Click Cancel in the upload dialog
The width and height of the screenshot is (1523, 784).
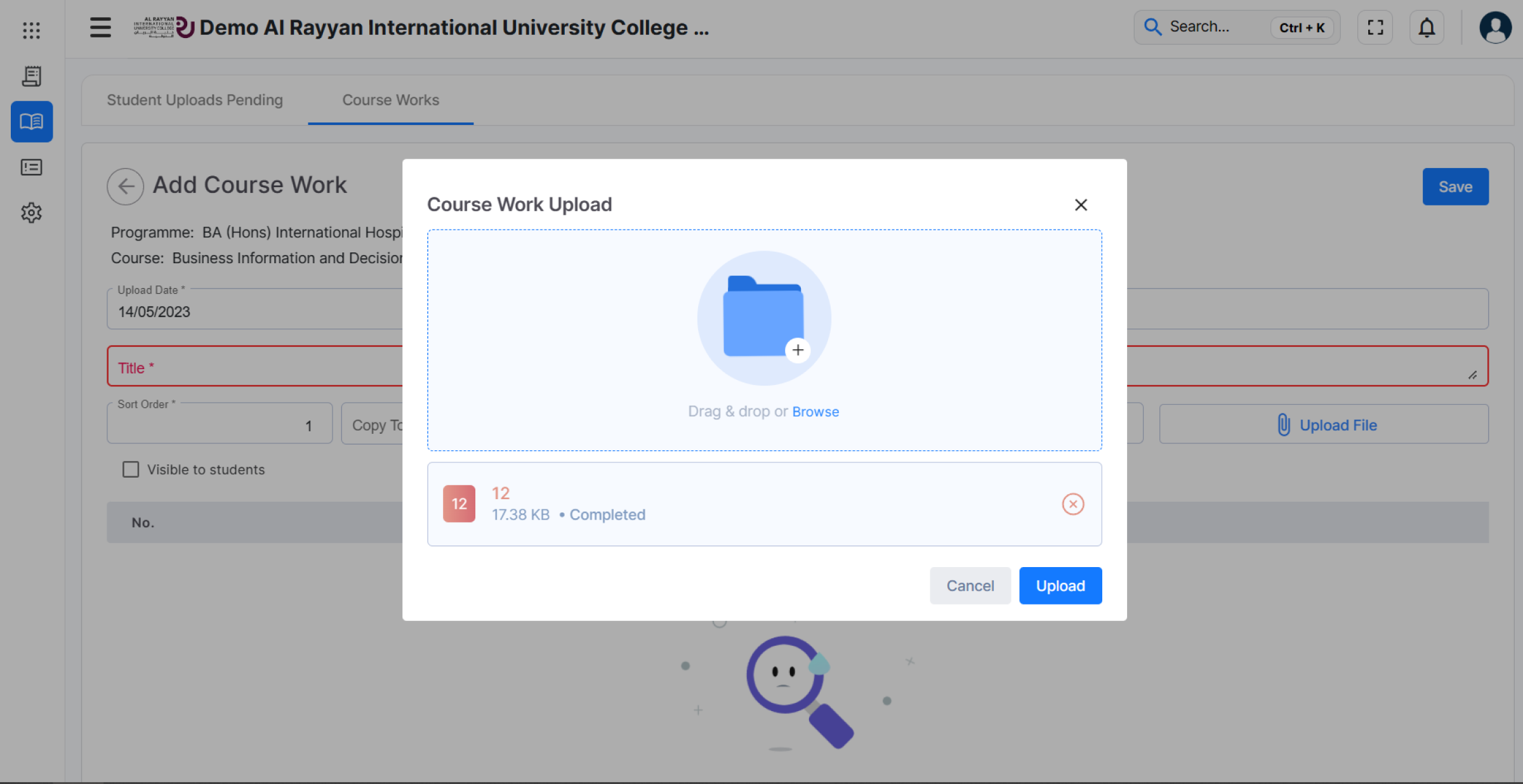(x=970, y=585)
